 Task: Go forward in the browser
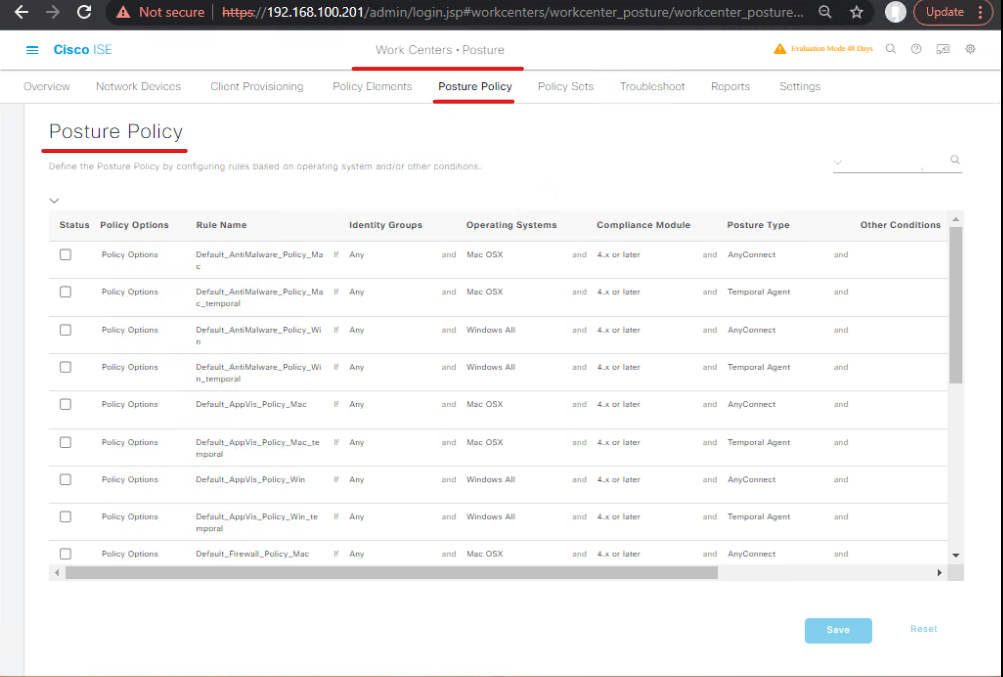point(52,12)
